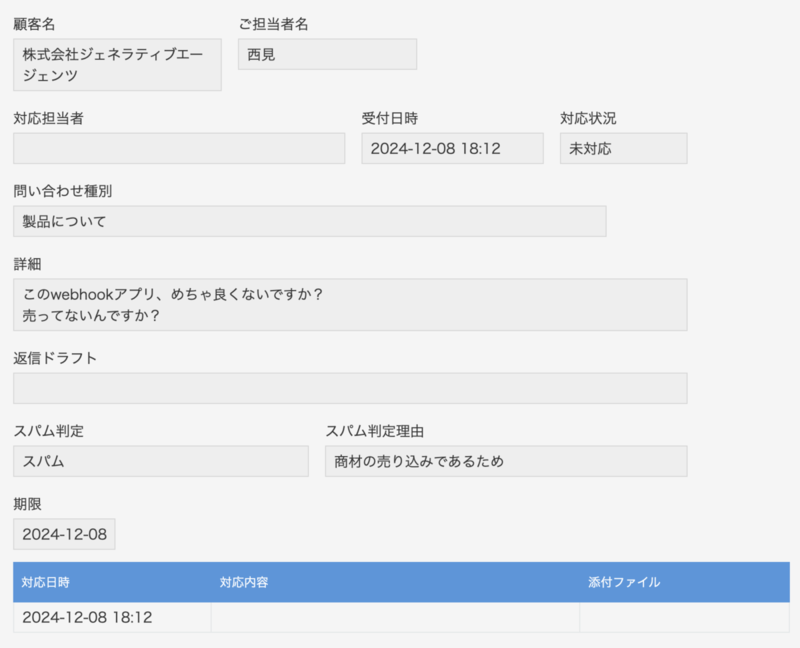Screen dimensions: 800x648
Task: Click the 対応担当者 label
Action: pyautogui.click(x=48, y=118)
